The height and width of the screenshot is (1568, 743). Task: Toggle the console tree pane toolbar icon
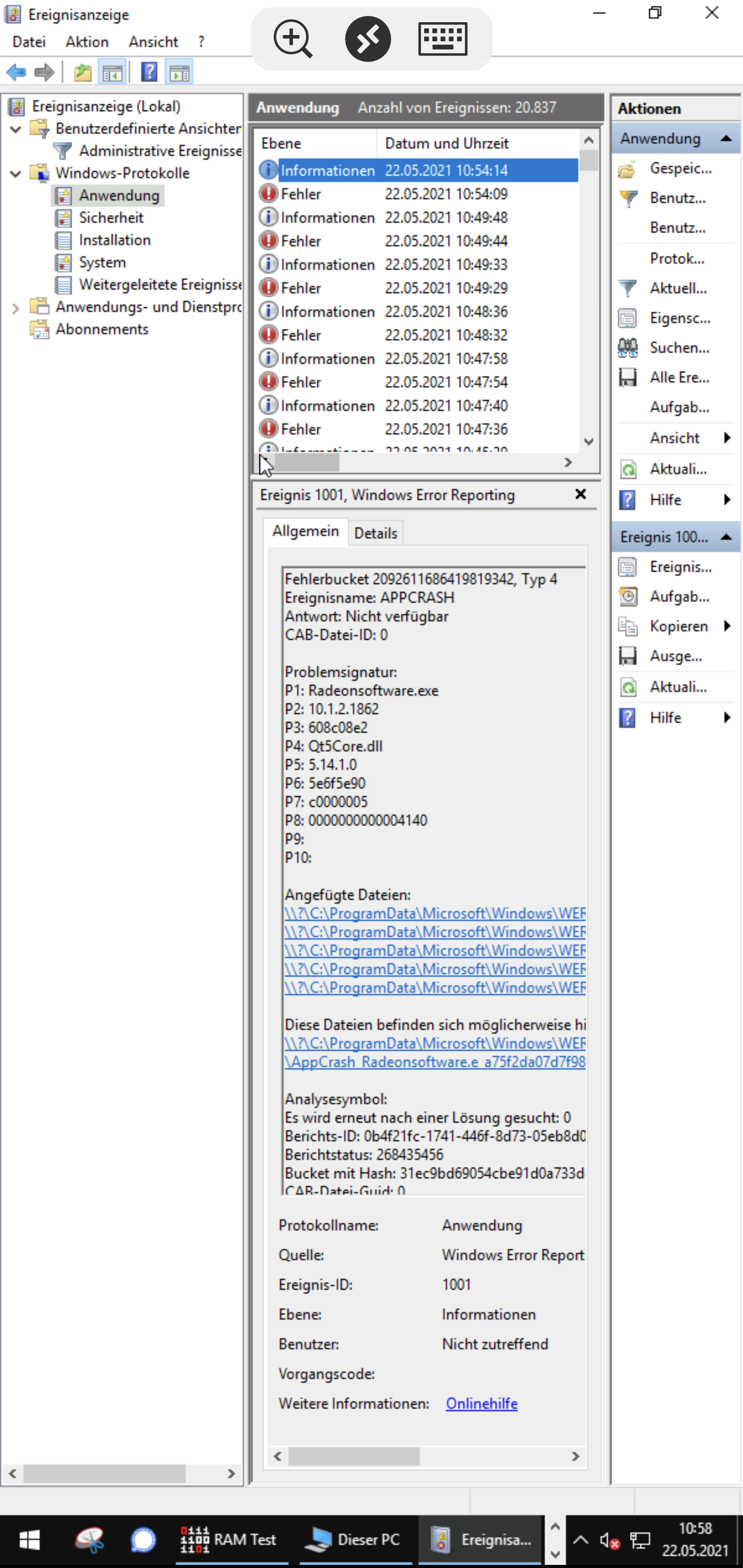click(112, 73)
